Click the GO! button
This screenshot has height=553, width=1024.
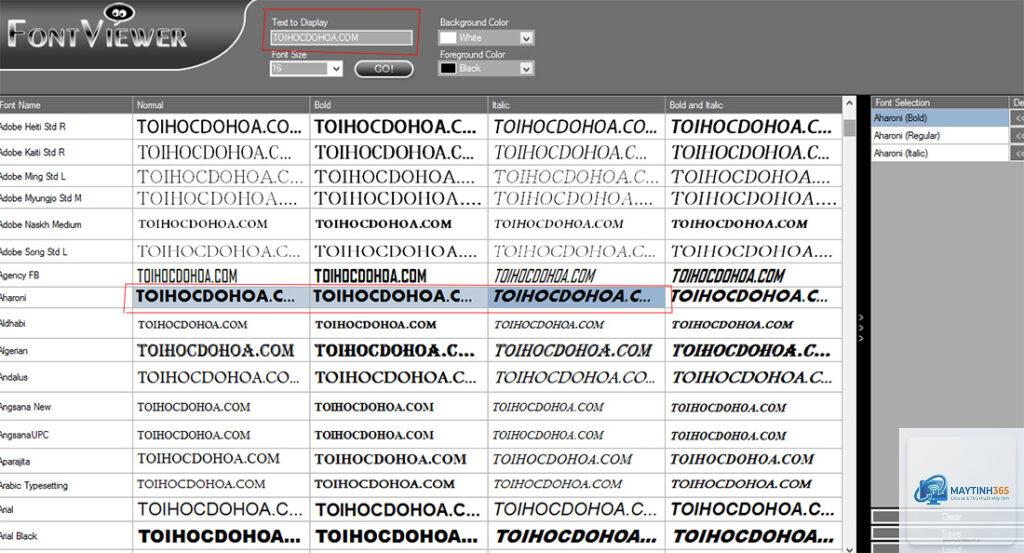(x=384, y=69)
